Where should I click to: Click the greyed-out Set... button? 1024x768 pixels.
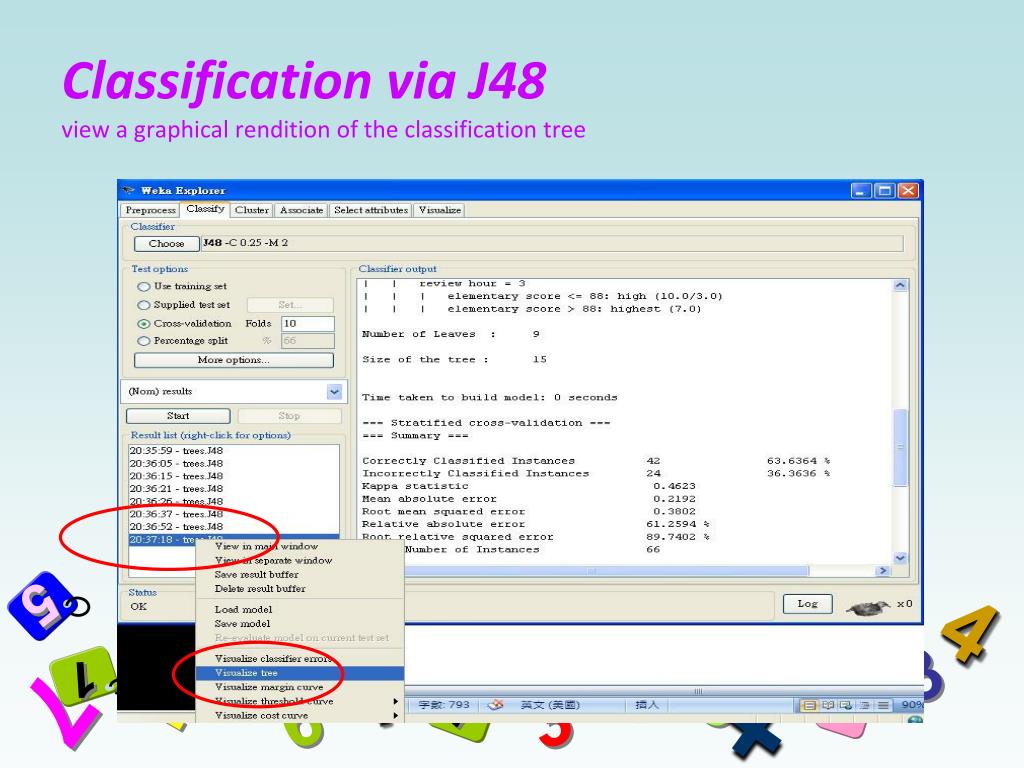pos(290,305)
